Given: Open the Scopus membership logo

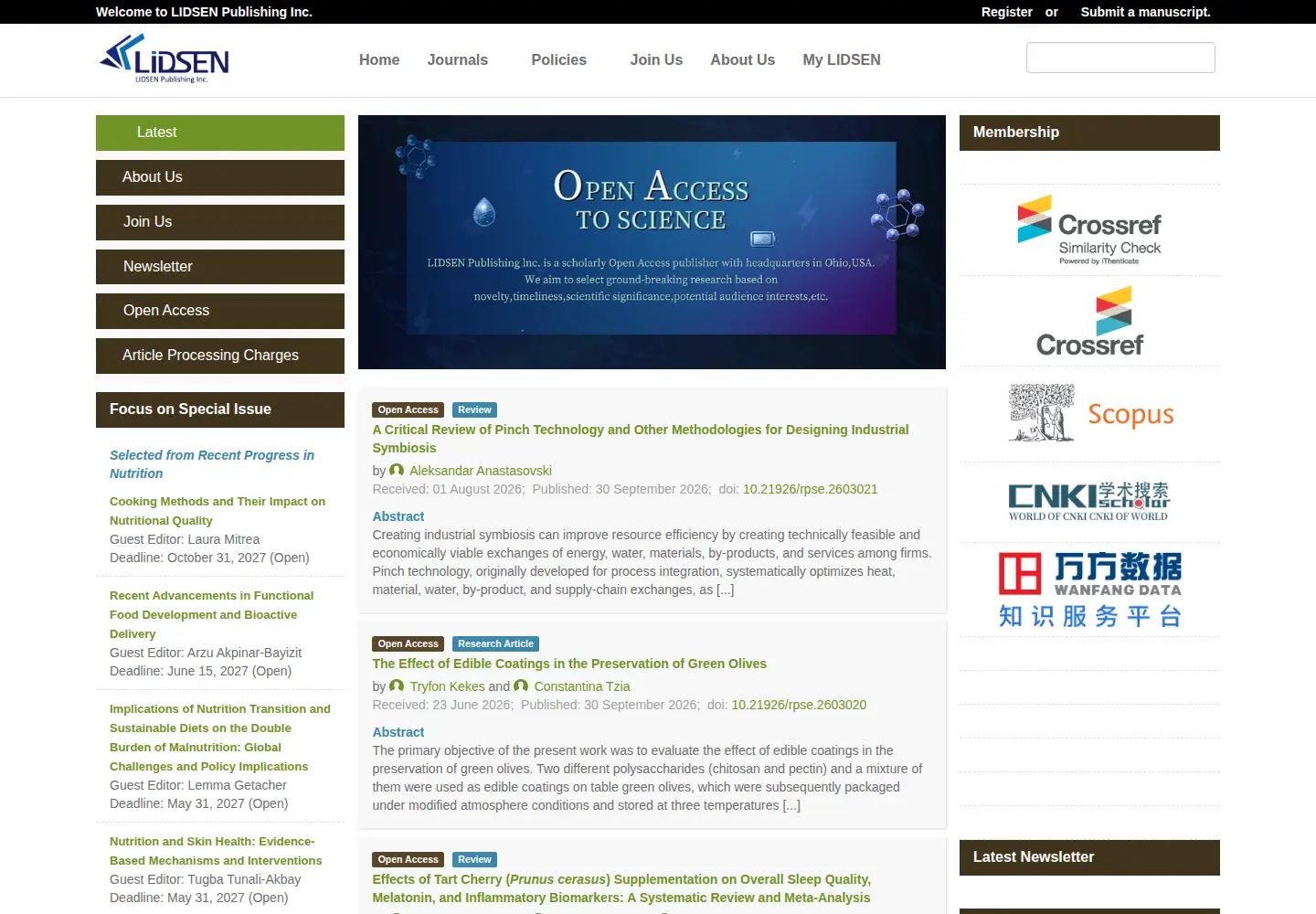Looking at the screenshot, I should coord(1089,414).
